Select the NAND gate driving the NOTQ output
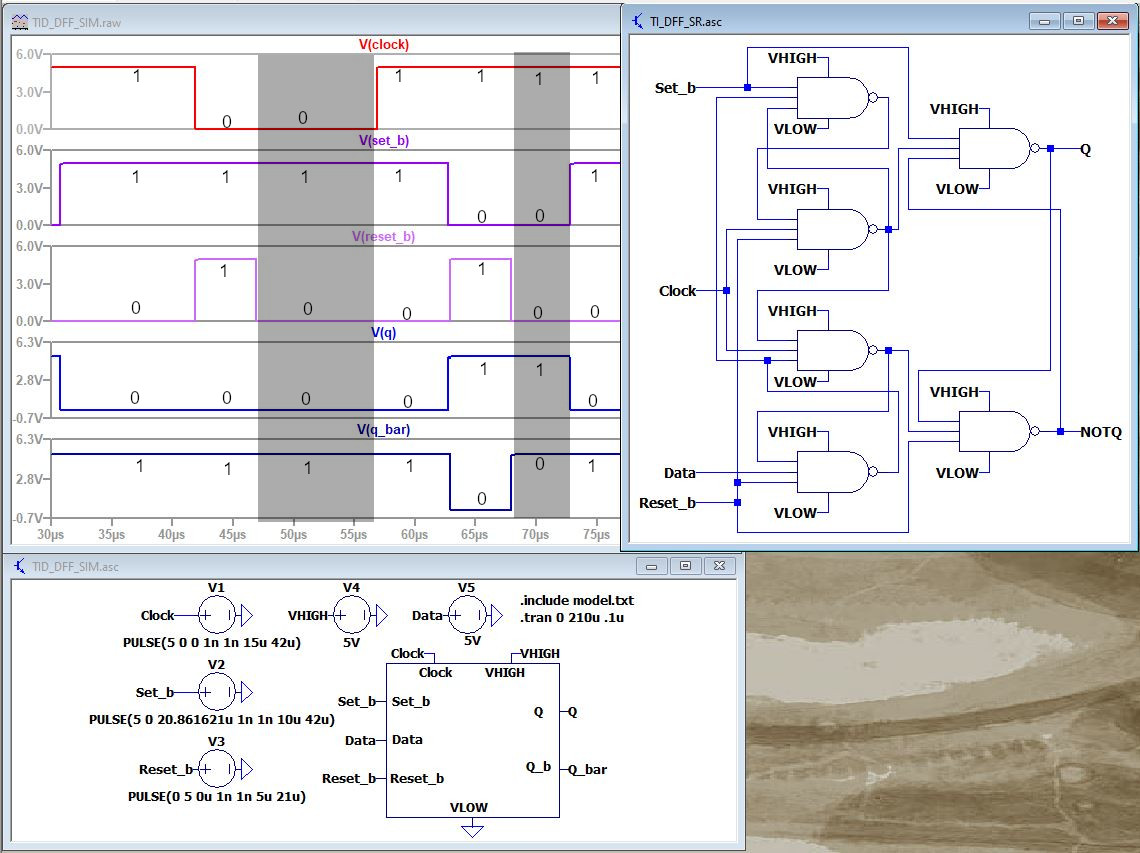 tap(994, 431)
